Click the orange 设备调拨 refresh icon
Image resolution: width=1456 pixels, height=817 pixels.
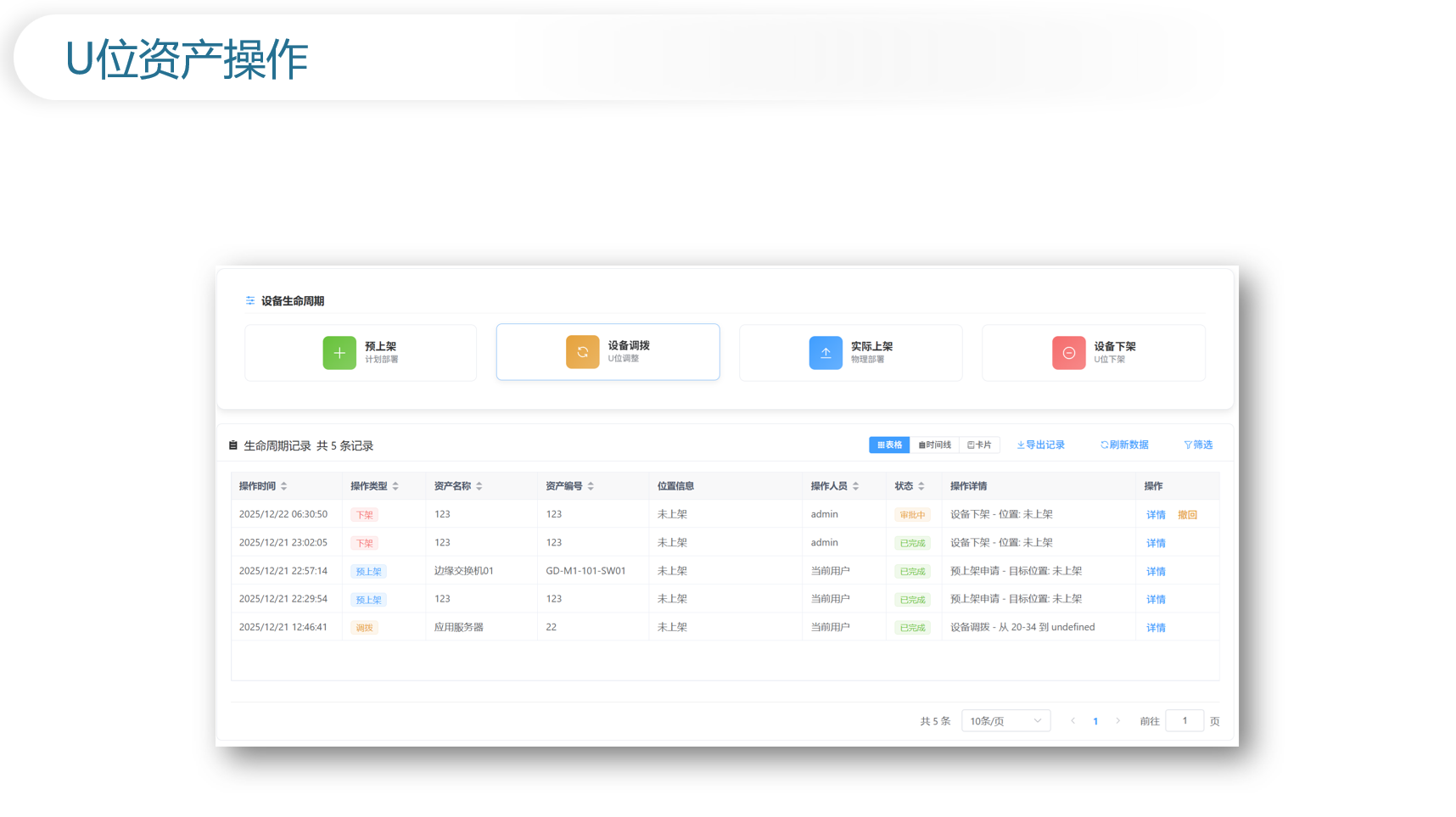[582, 352]
